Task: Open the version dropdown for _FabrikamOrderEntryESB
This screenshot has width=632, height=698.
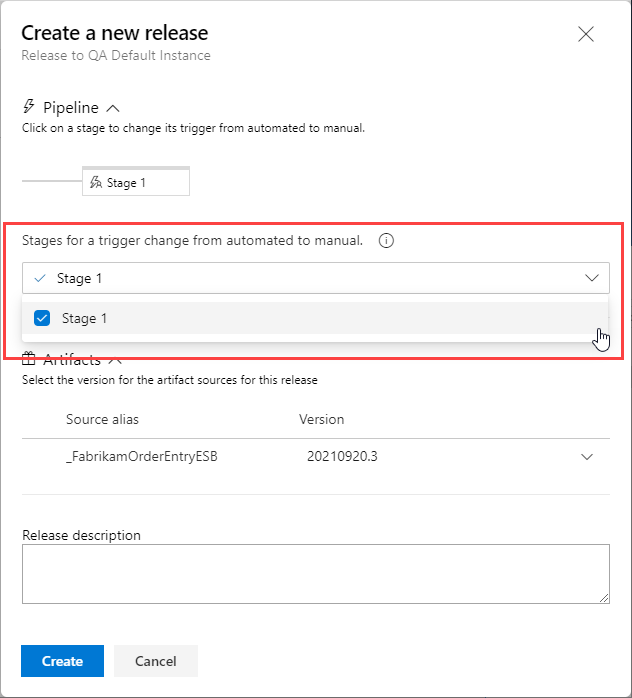Action: 587,457
